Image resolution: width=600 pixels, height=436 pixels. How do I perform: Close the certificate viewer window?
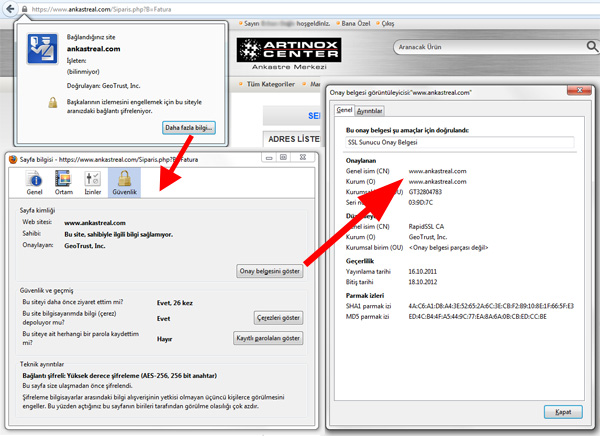pyautogui.click(x=579, y=90)
